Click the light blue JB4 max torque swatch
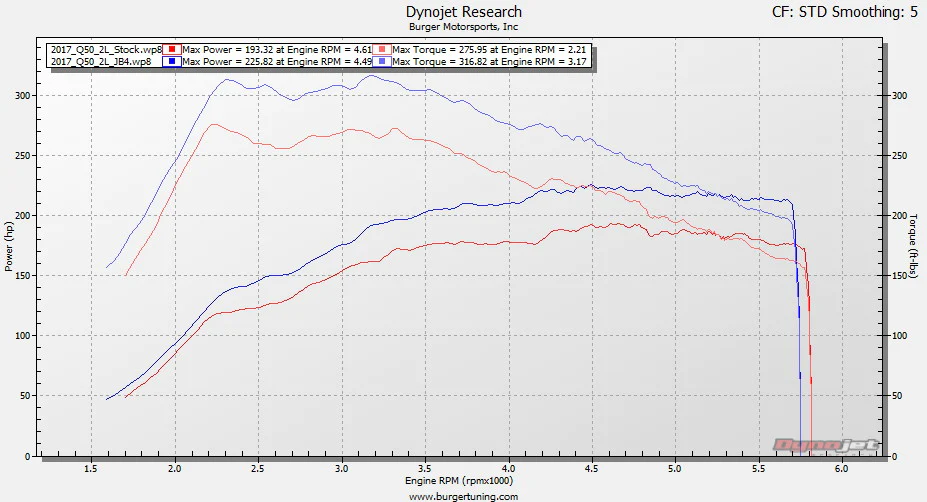Image resolution: width=927 pixels, height=502 pixels. [x=381, y=61]
